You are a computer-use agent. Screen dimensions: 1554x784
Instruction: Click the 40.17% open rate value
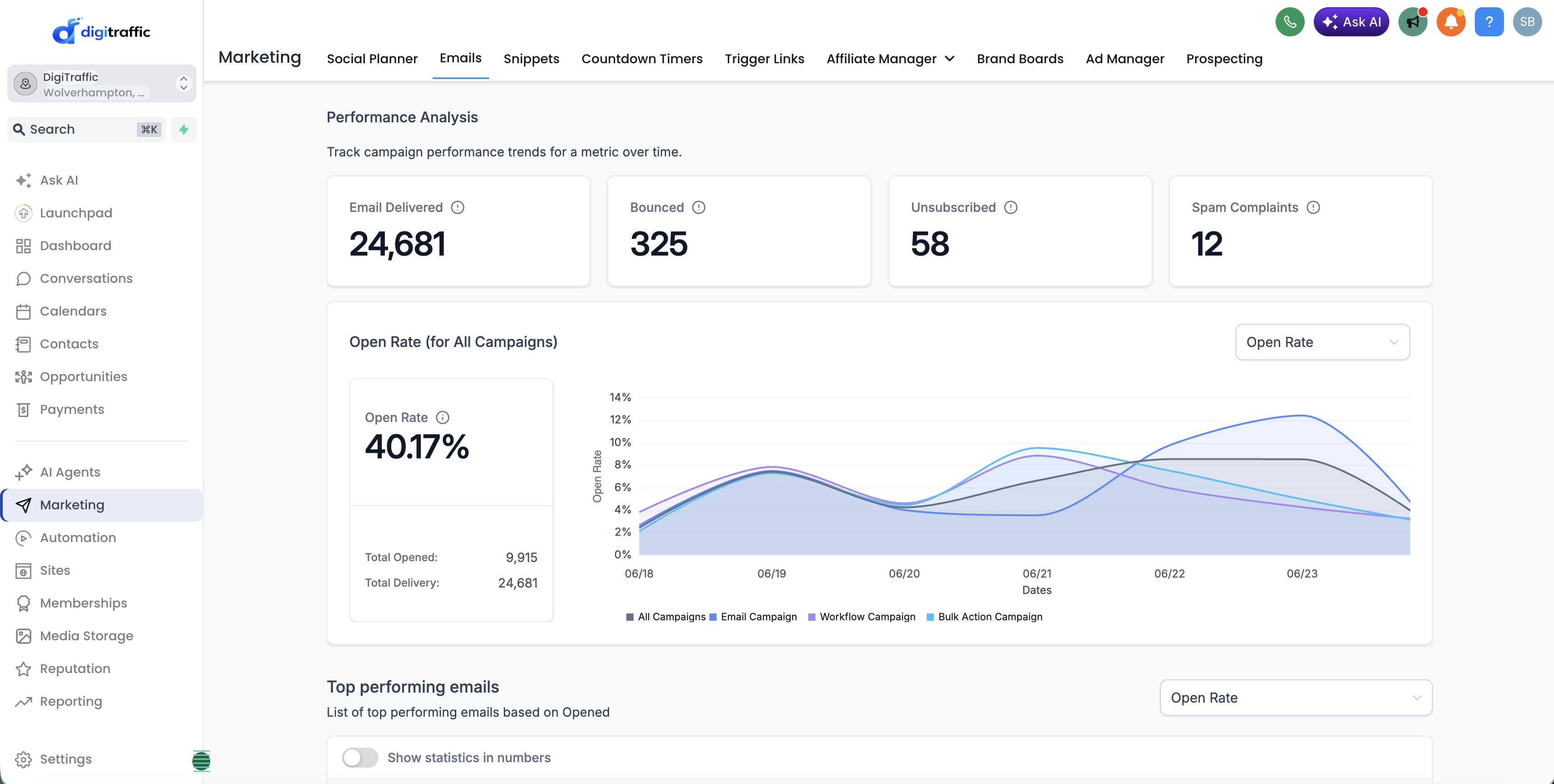click(417, 447)
